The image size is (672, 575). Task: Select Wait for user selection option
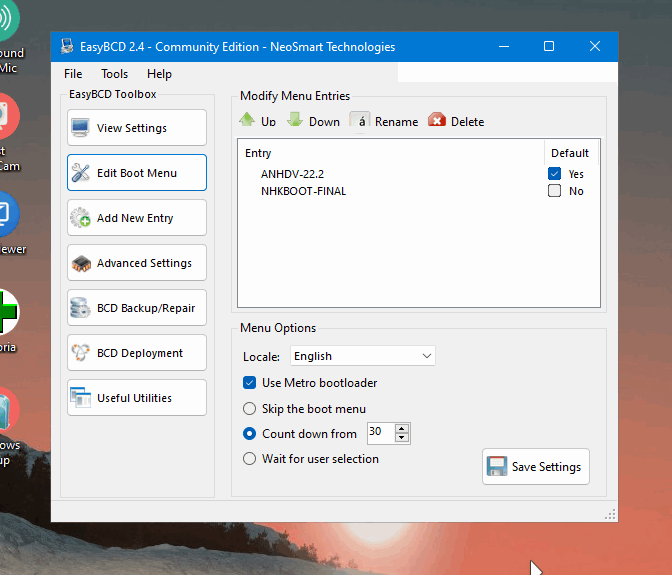tap(249, 459)
